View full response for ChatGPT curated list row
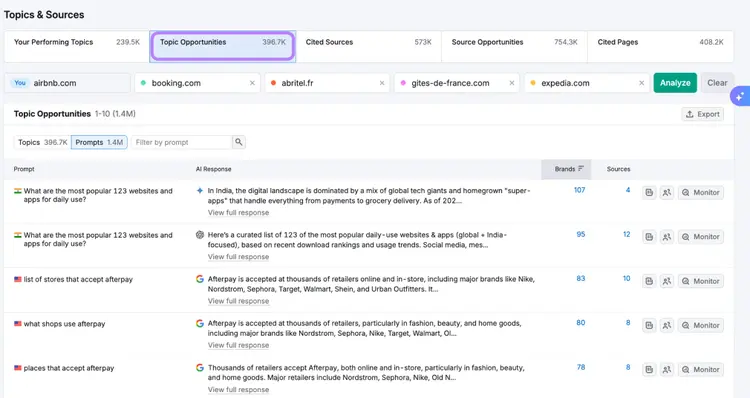The height and width of the screenshot is (398, 750). [238, 257]
